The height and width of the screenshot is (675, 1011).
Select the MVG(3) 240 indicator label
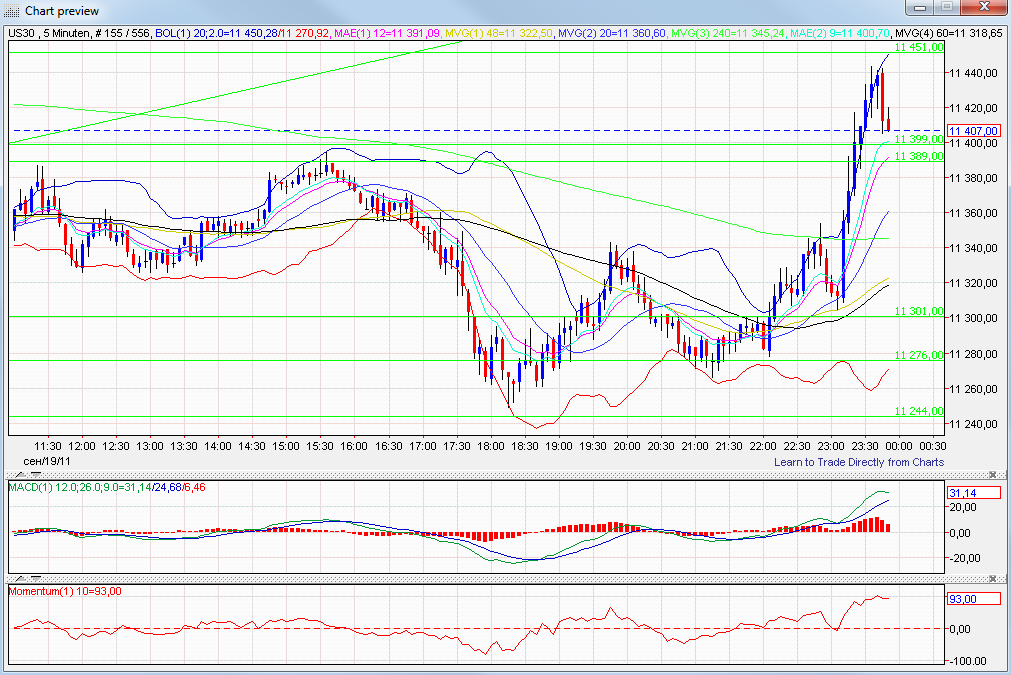click(728, 33)
